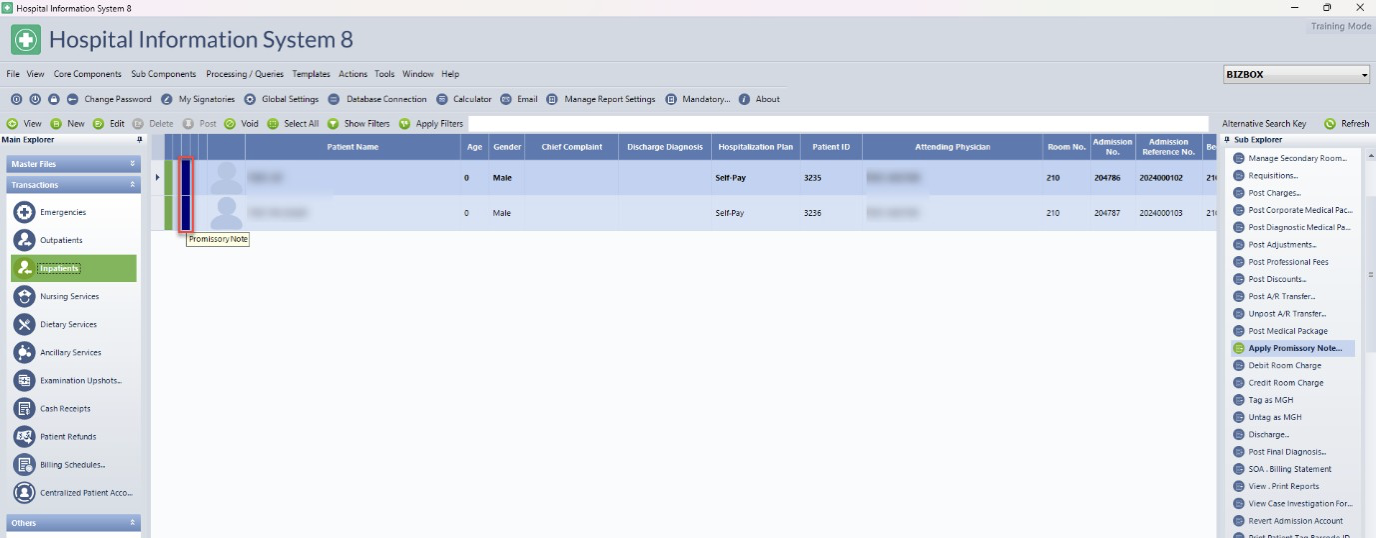The height and width of the screenshot is (538, 1376).
Task: Collapse the Master Files section
Action: pyautogui.click(x=132, y=164)
